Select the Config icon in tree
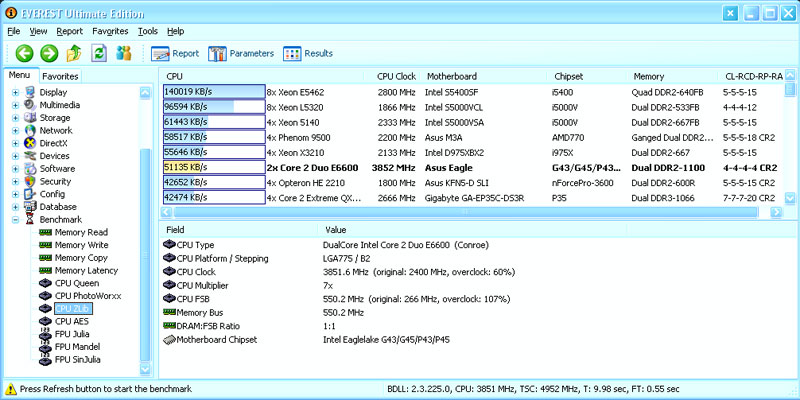800x400 pixels. [30, 194]
